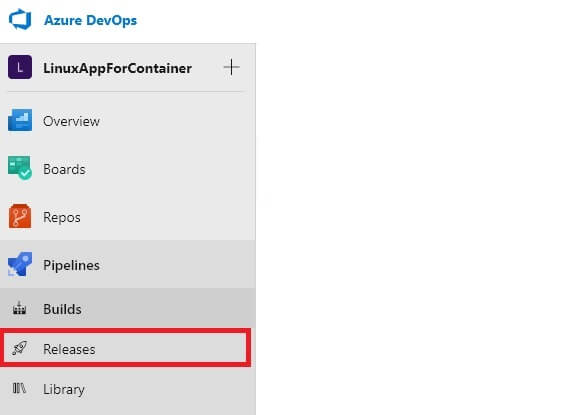Click the Releases rocket icon

19,348
